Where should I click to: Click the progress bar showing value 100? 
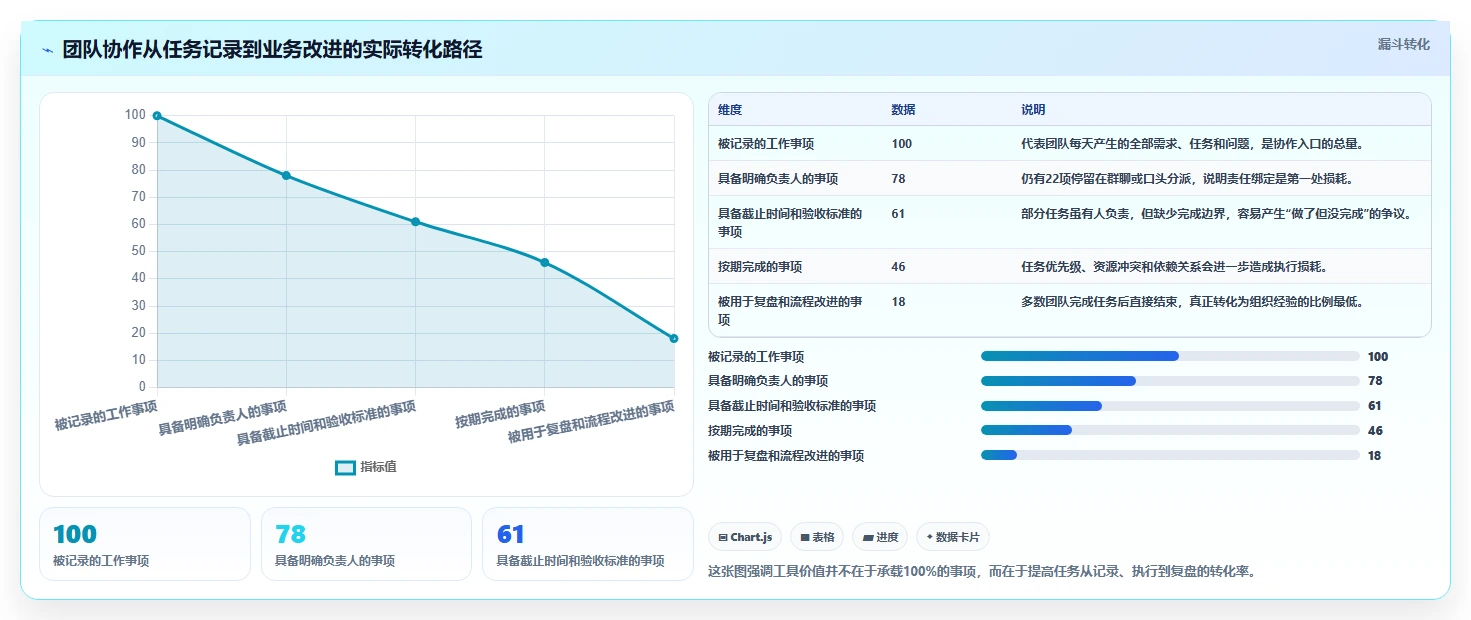point(1170,356)
